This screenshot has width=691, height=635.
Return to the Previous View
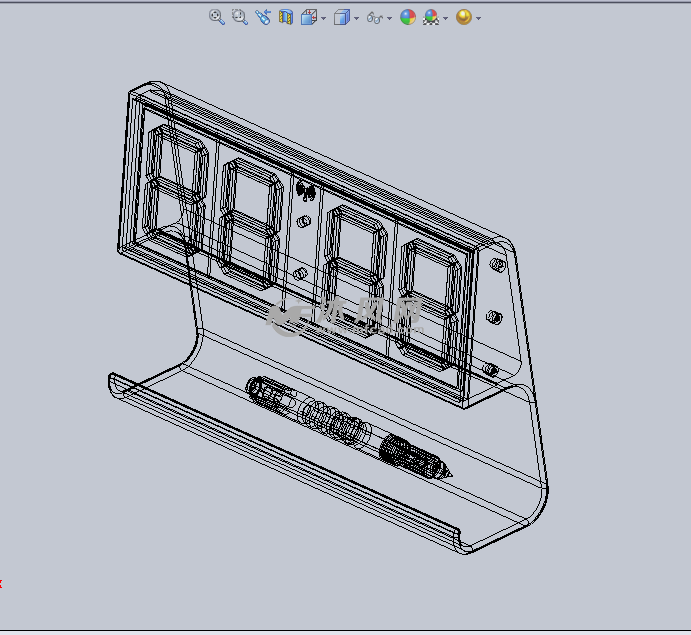(263, 17)
